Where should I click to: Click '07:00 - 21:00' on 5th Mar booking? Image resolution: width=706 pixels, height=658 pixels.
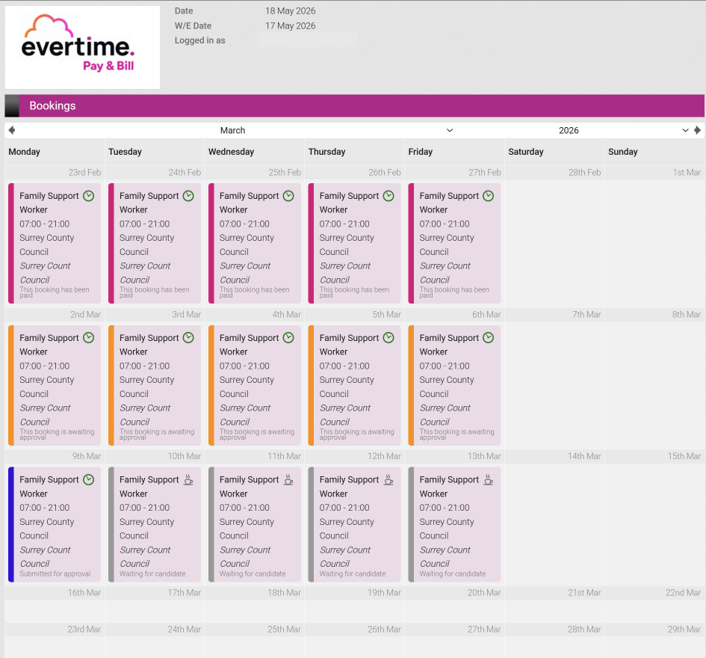coord(344,366)
